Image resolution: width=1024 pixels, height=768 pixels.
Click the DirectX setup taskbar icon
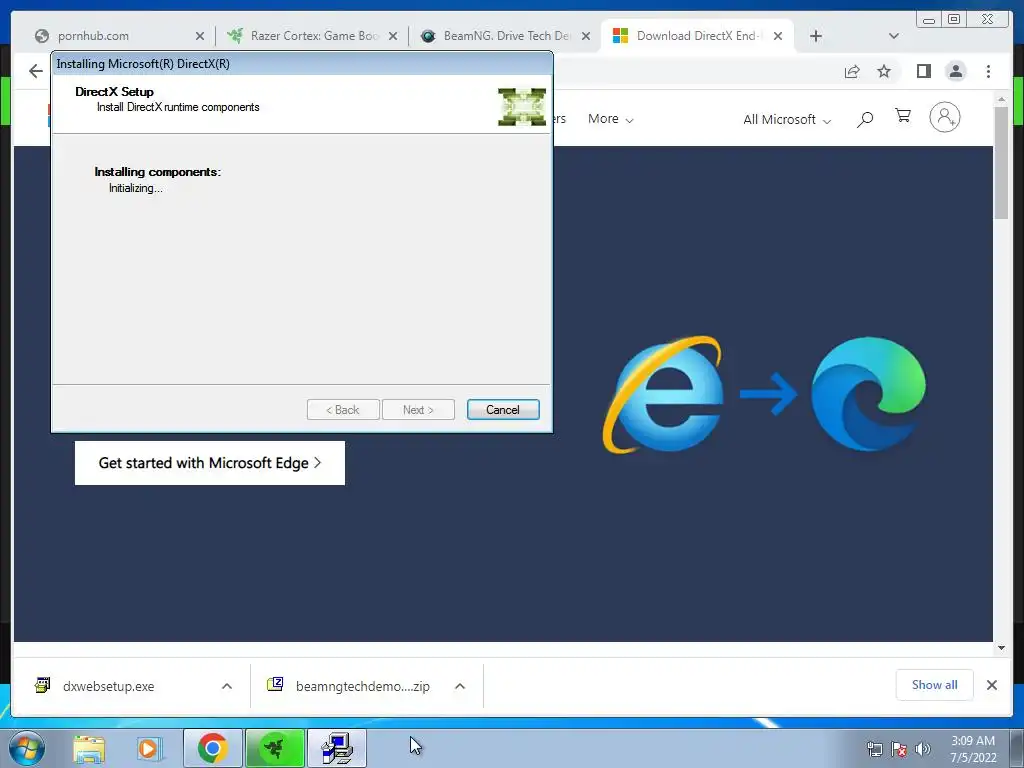[x=337, y=748]
